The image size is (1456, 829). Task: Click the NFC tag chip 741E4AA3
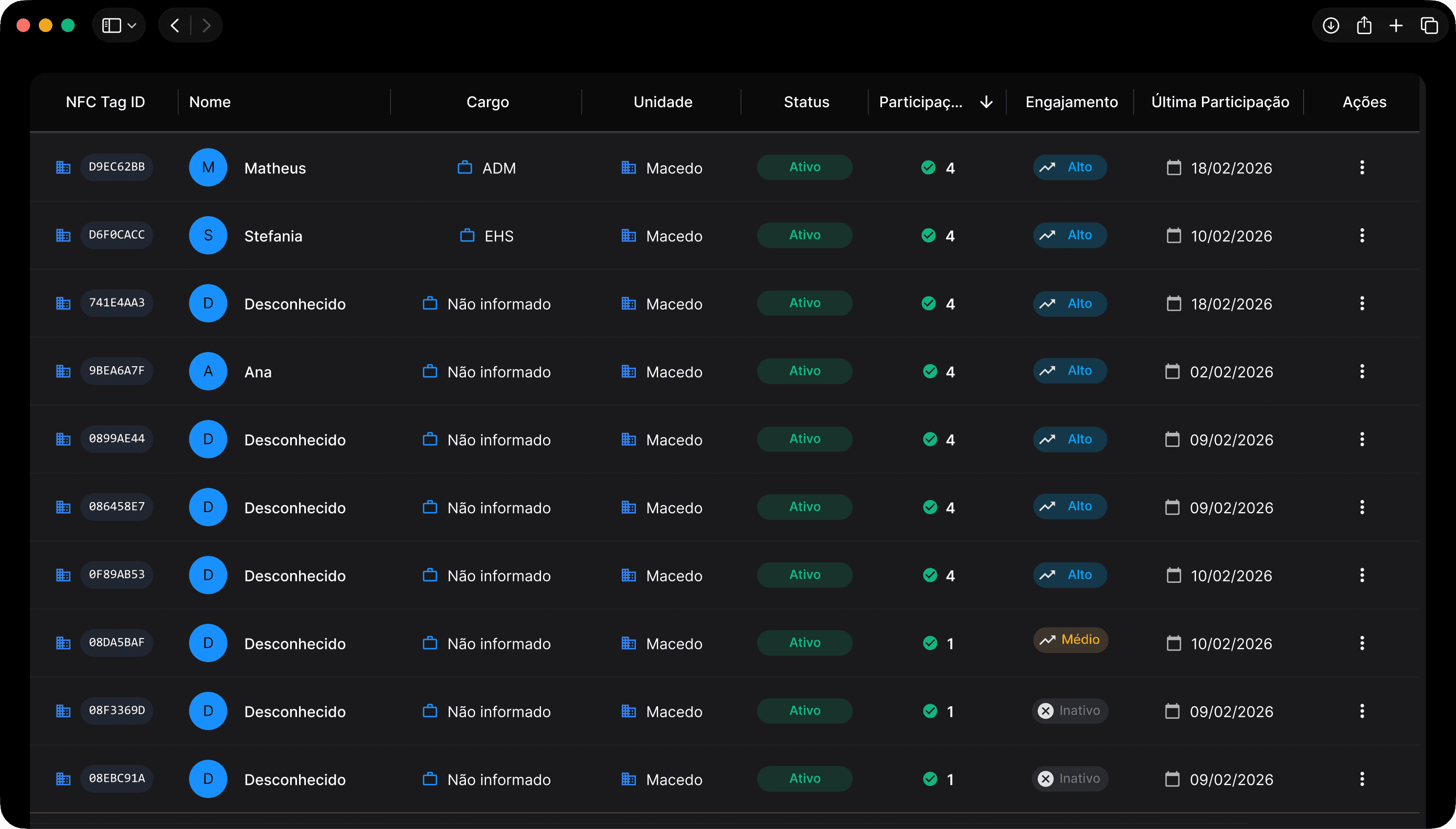[x=116, y=303]
